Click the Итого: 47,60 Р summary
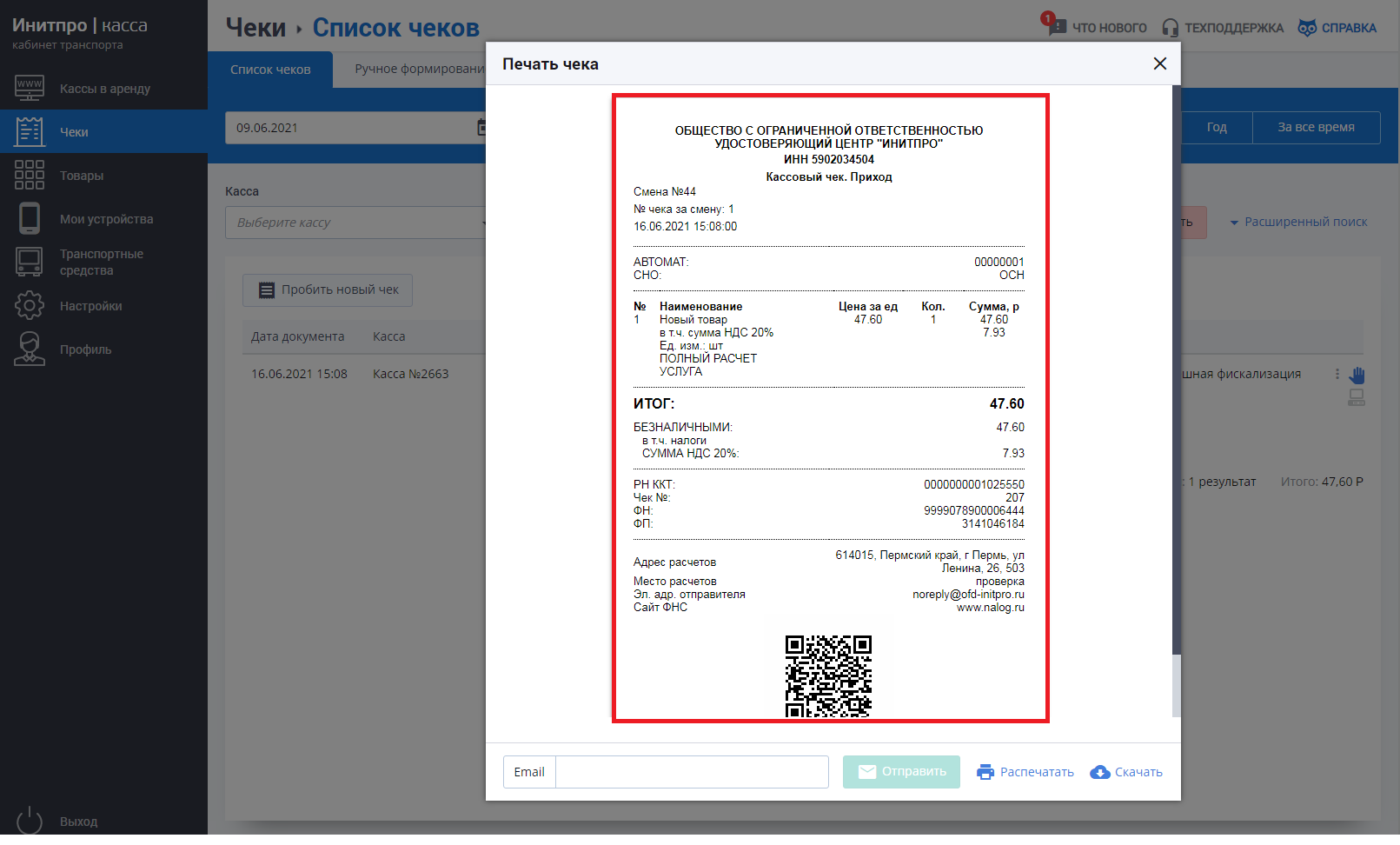Viewport: 1400px width, 845px height. click(x=1321, y=482)
